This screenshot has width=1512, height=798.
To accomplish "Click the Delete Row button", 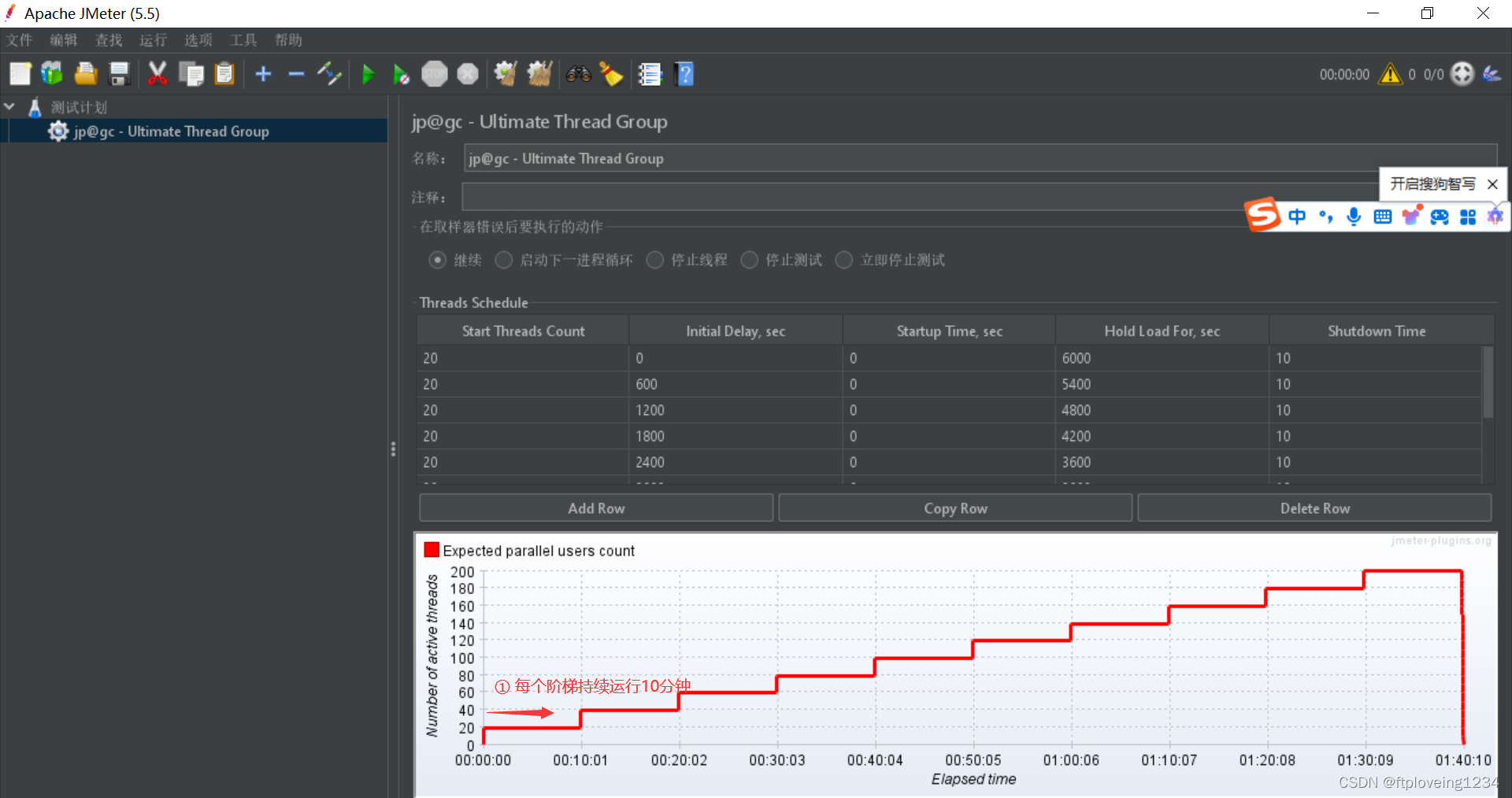I will [x=1314, y=508].
